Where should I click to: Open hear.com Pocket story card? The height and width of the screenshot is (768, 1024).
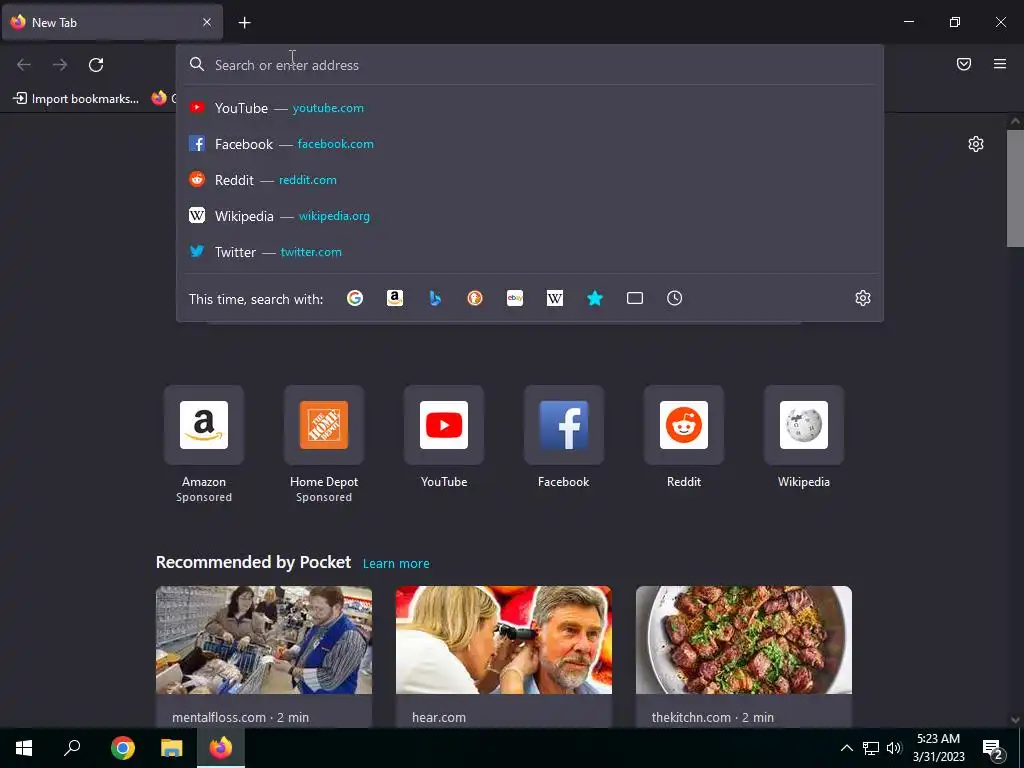click(504, 657)
